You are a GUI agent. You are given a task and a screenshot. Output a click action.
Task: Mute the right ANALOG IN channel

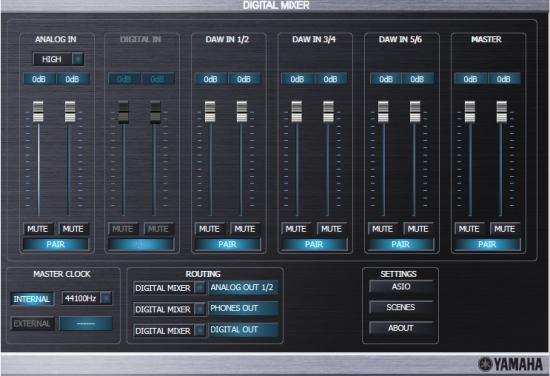(x=73, y=229)
